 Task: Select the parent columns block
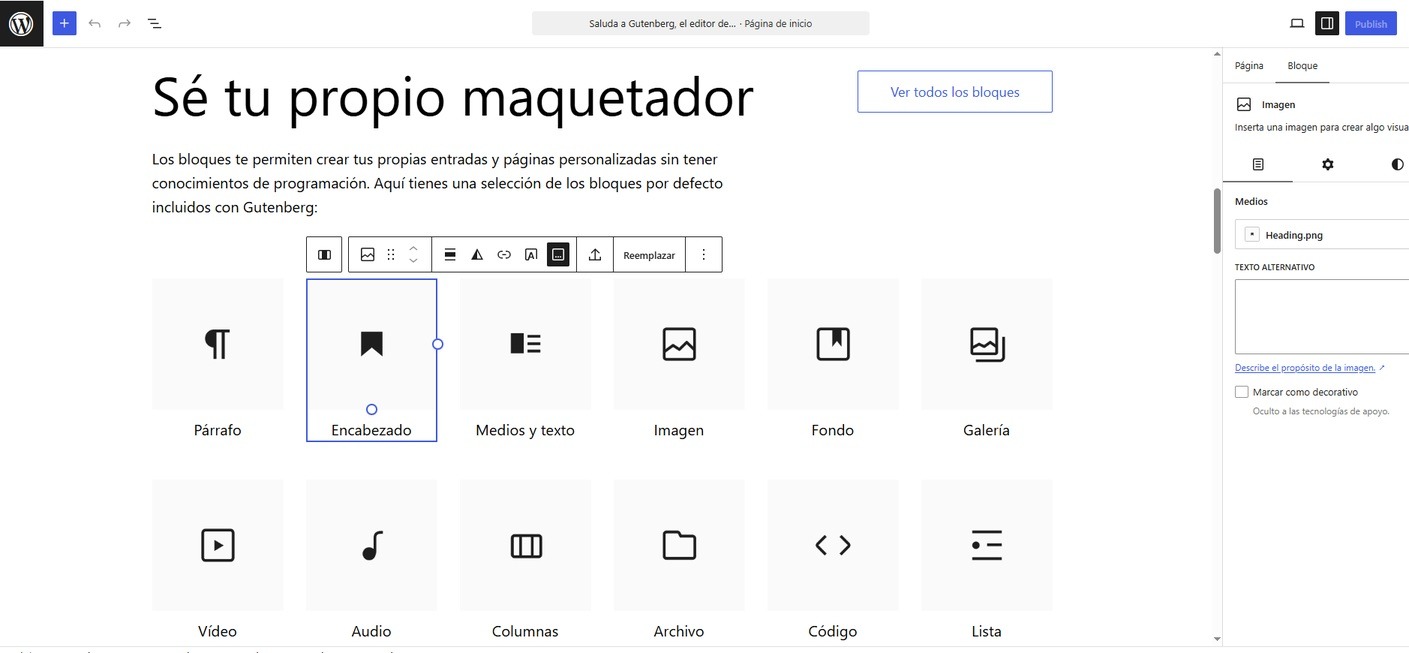(x=324, y=255)
